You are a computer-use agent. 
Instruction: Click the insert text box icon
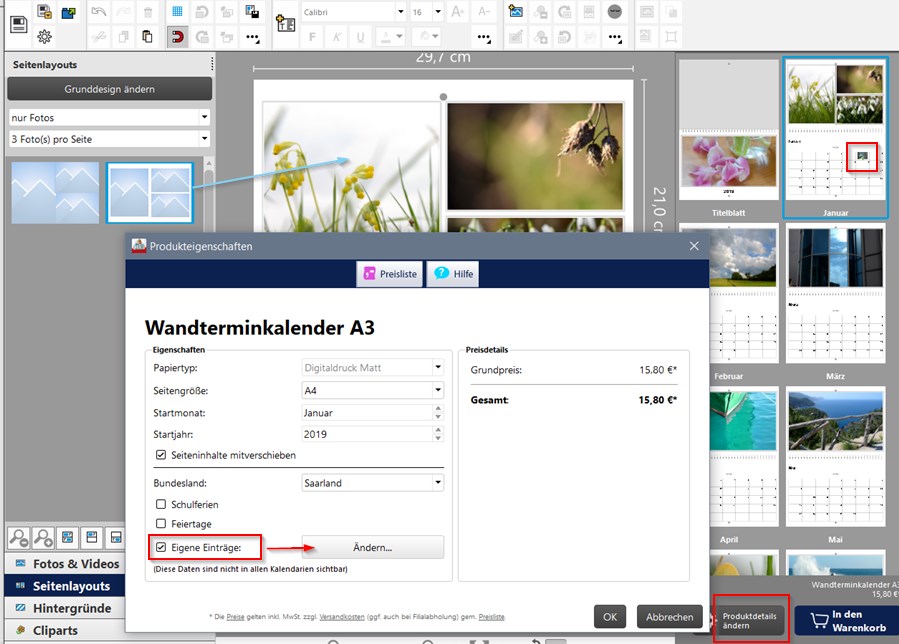click(x=285, y=25)
